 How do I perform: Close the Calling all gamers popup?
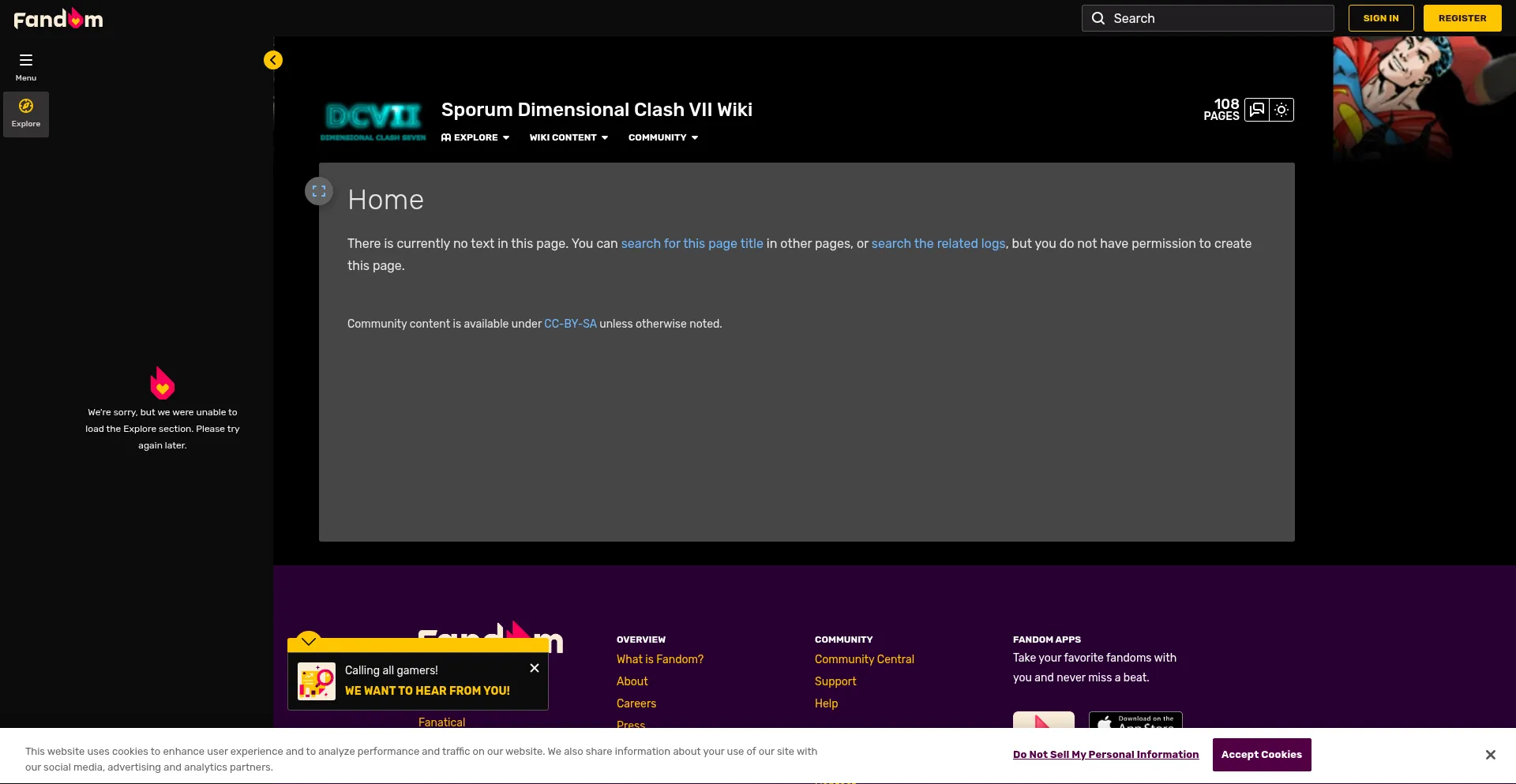(535, 668)
